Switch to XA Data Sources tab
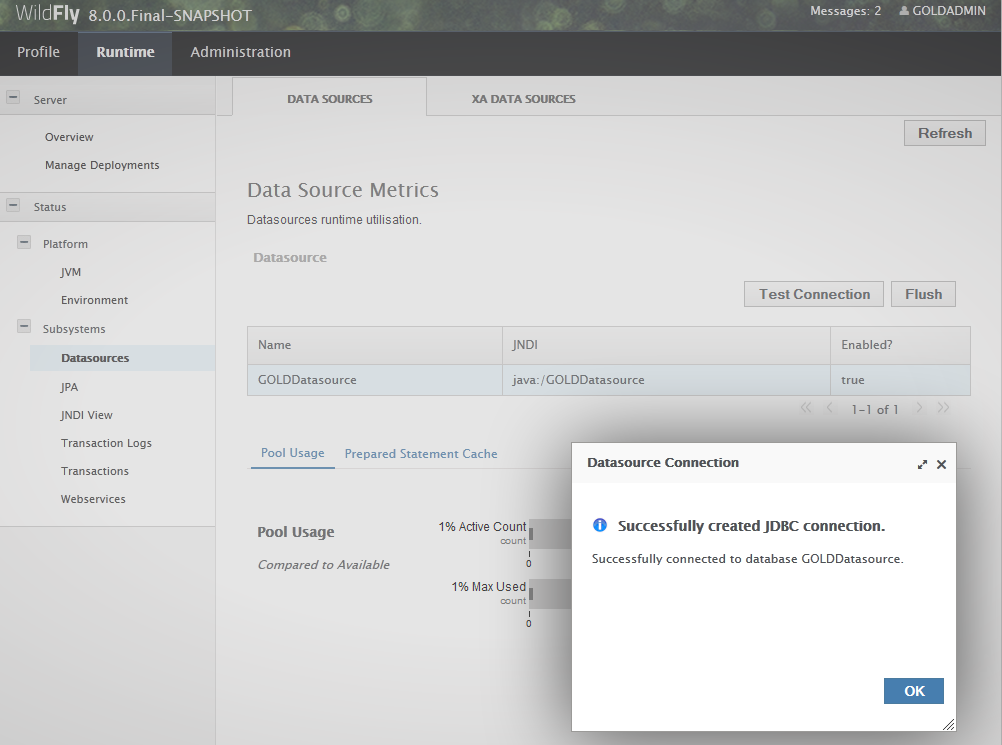This screenshot has height=745, width=1002. [x=524, y=99]
